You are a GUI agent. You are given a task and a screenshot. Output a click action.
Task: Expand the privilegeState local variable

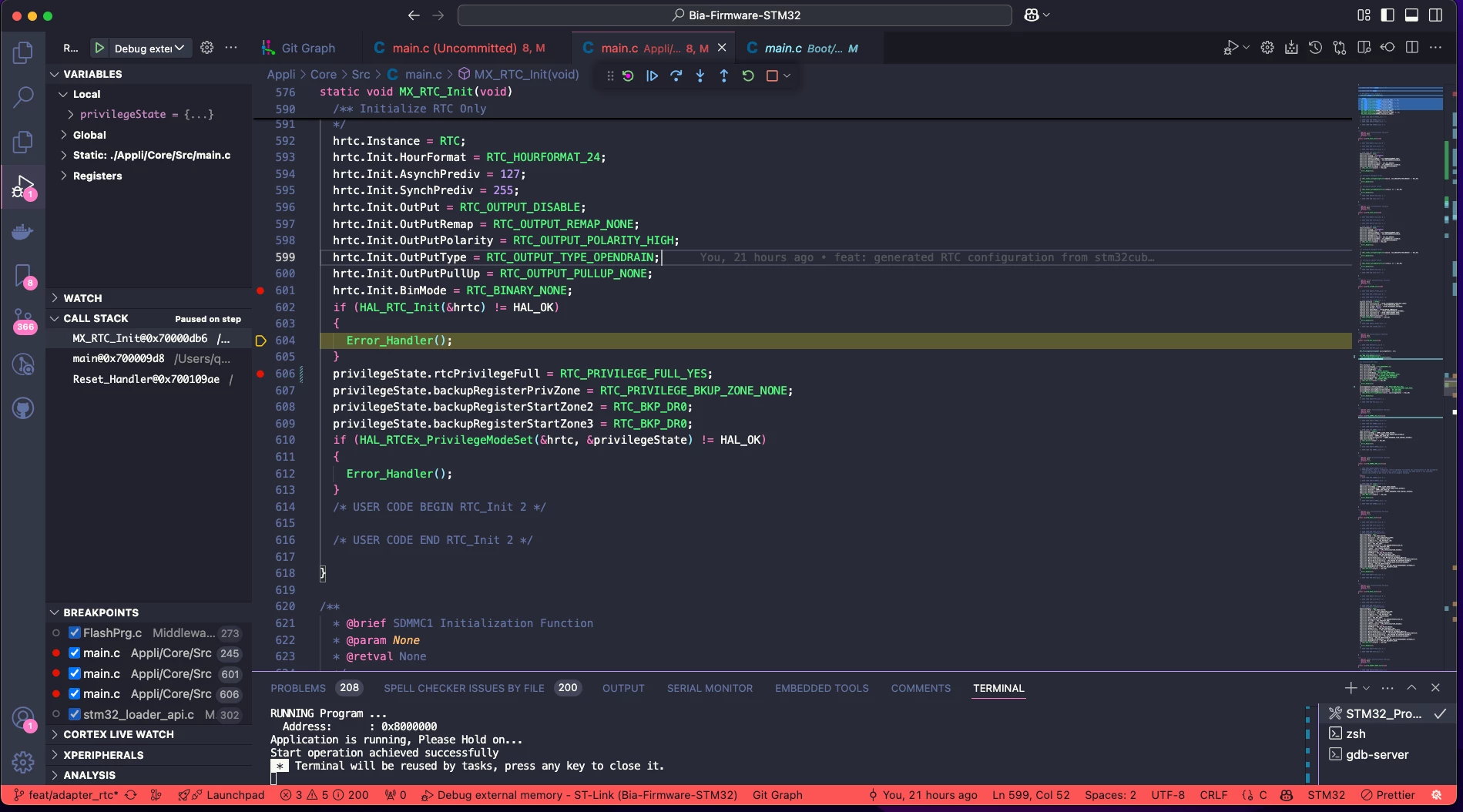[x=71, y=114]
